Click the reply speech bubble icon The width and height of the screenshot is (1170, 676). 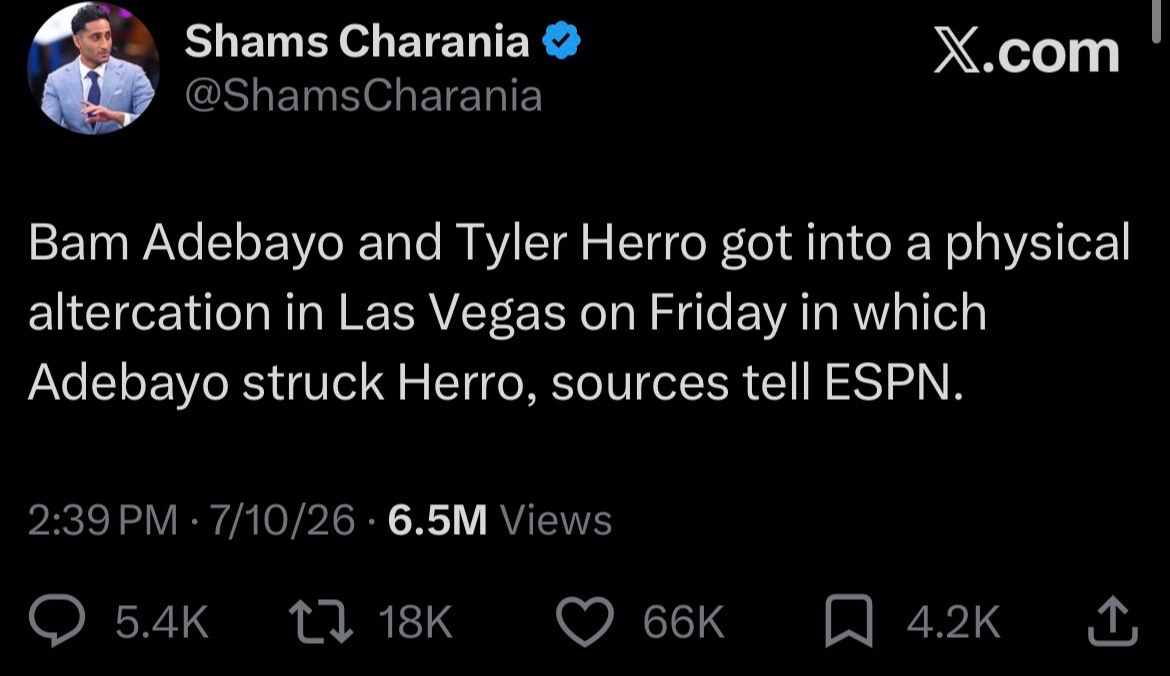(57, 621)
